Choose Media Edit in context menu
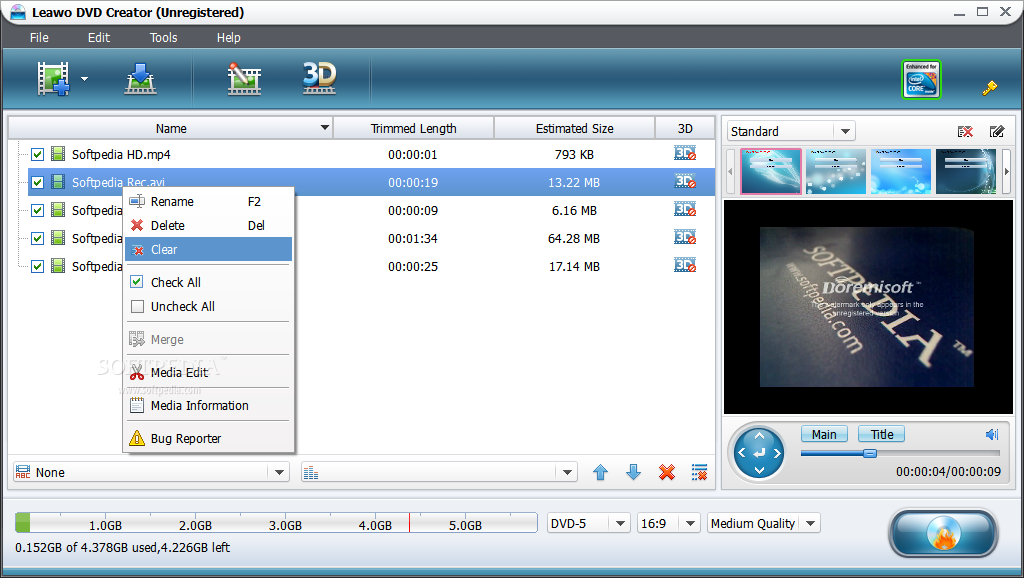This screenshot has width=1024, height=578. (208, 372)
